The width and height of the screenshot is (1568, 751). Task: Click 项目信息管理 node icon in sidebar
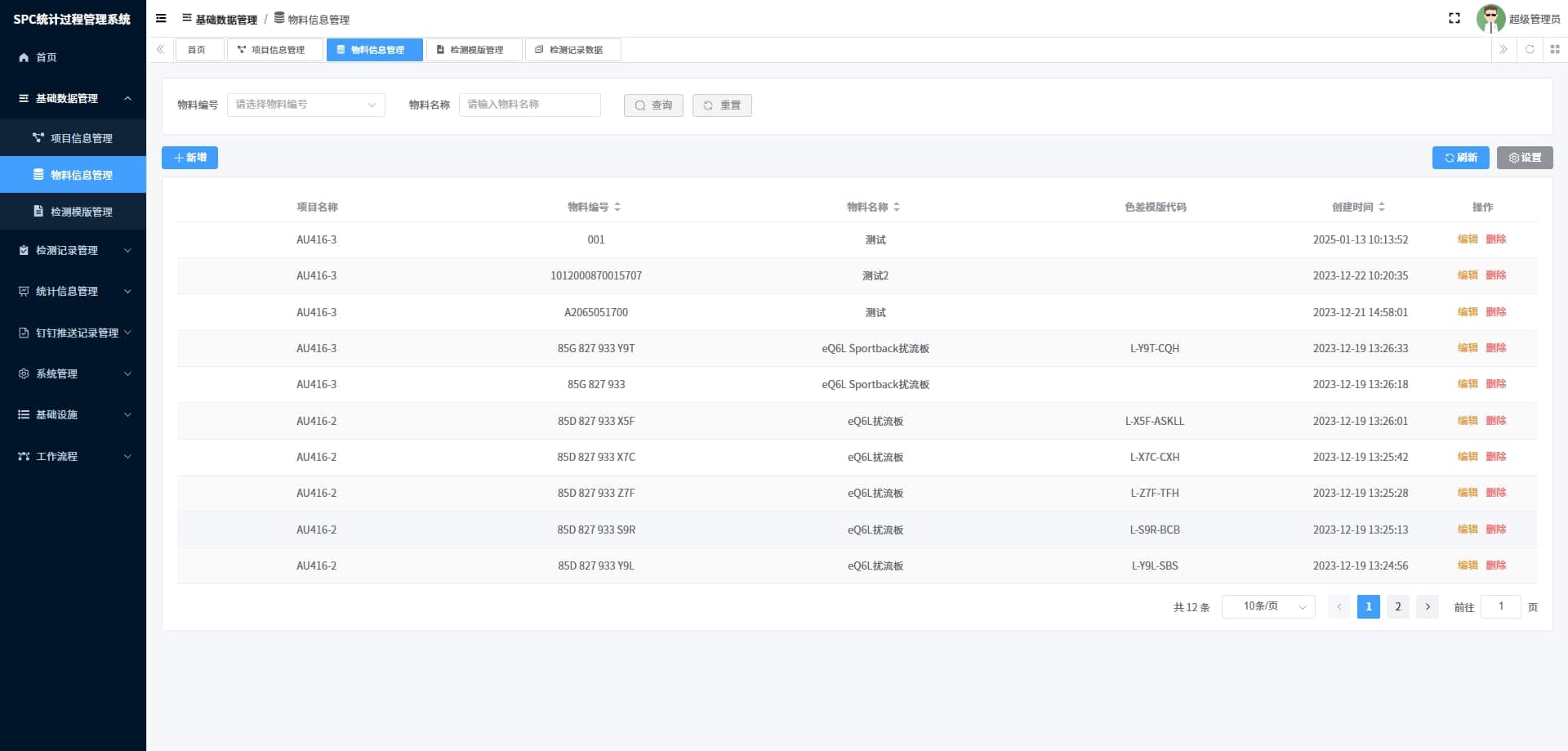(x=38, y=137)
